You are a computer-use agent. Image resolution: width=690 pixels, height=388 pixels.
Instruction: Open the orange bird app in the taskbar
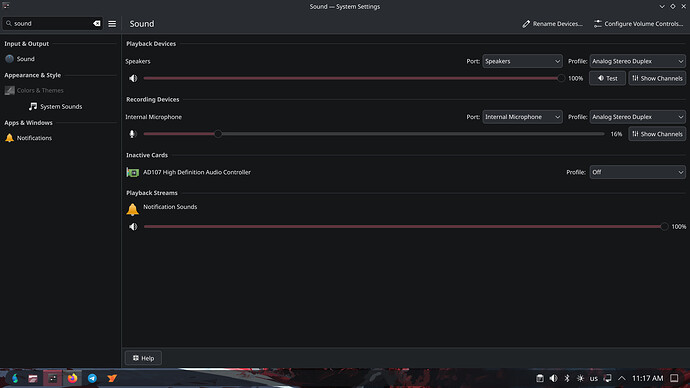[112, 378]
